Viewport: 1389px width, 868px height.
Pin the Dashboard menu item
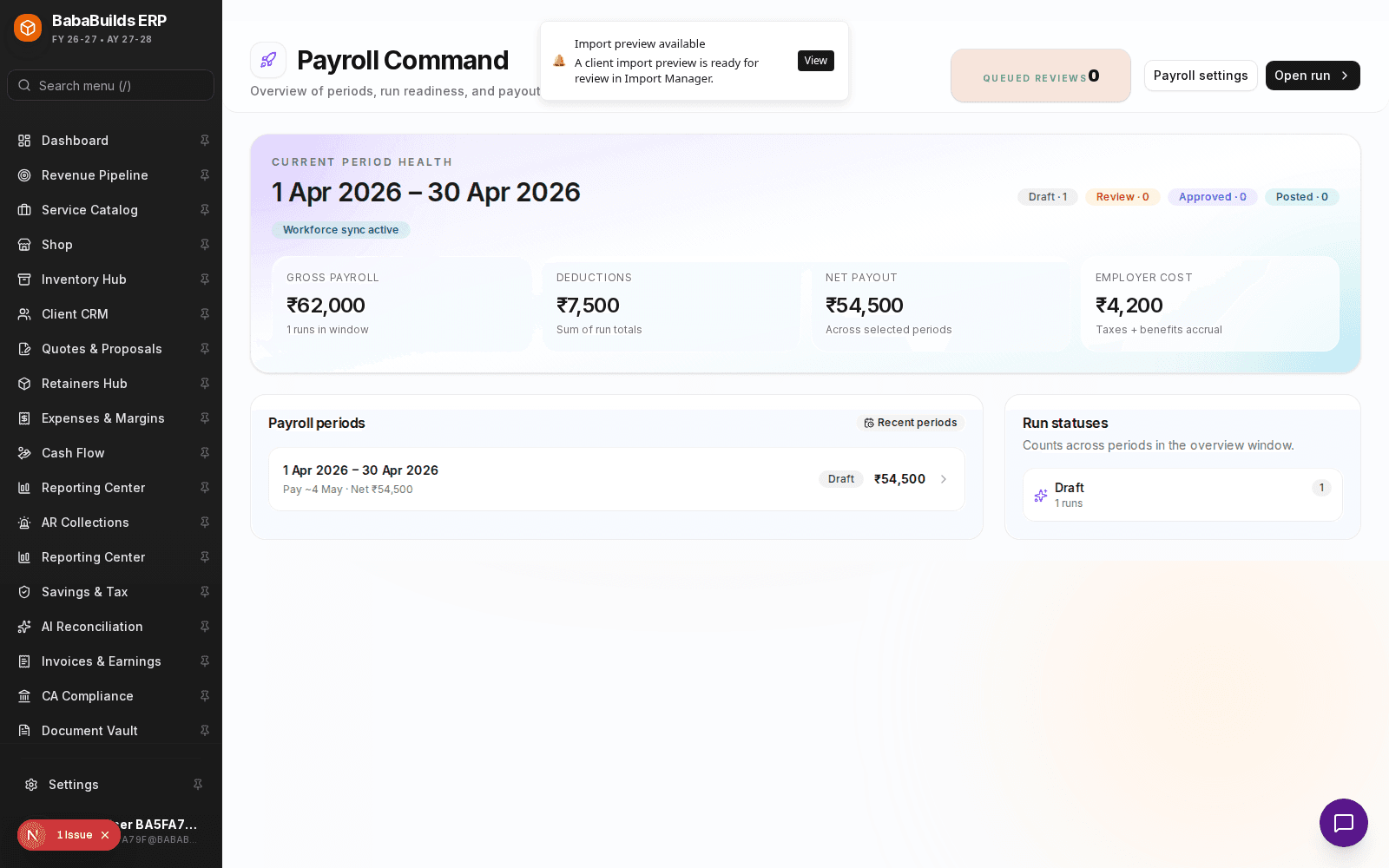coord(205,141)
